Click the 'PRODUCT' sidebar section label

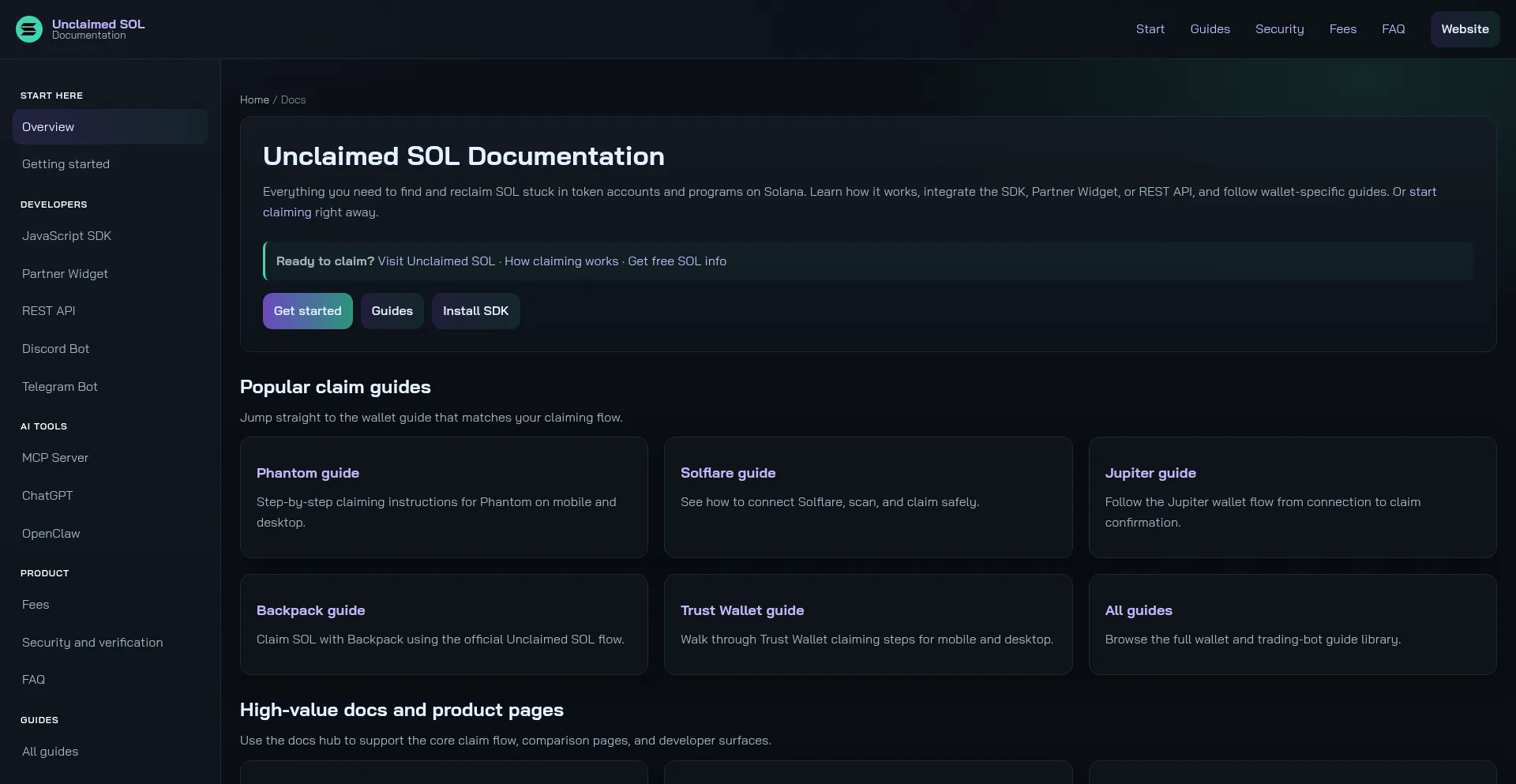coord(45,573)
